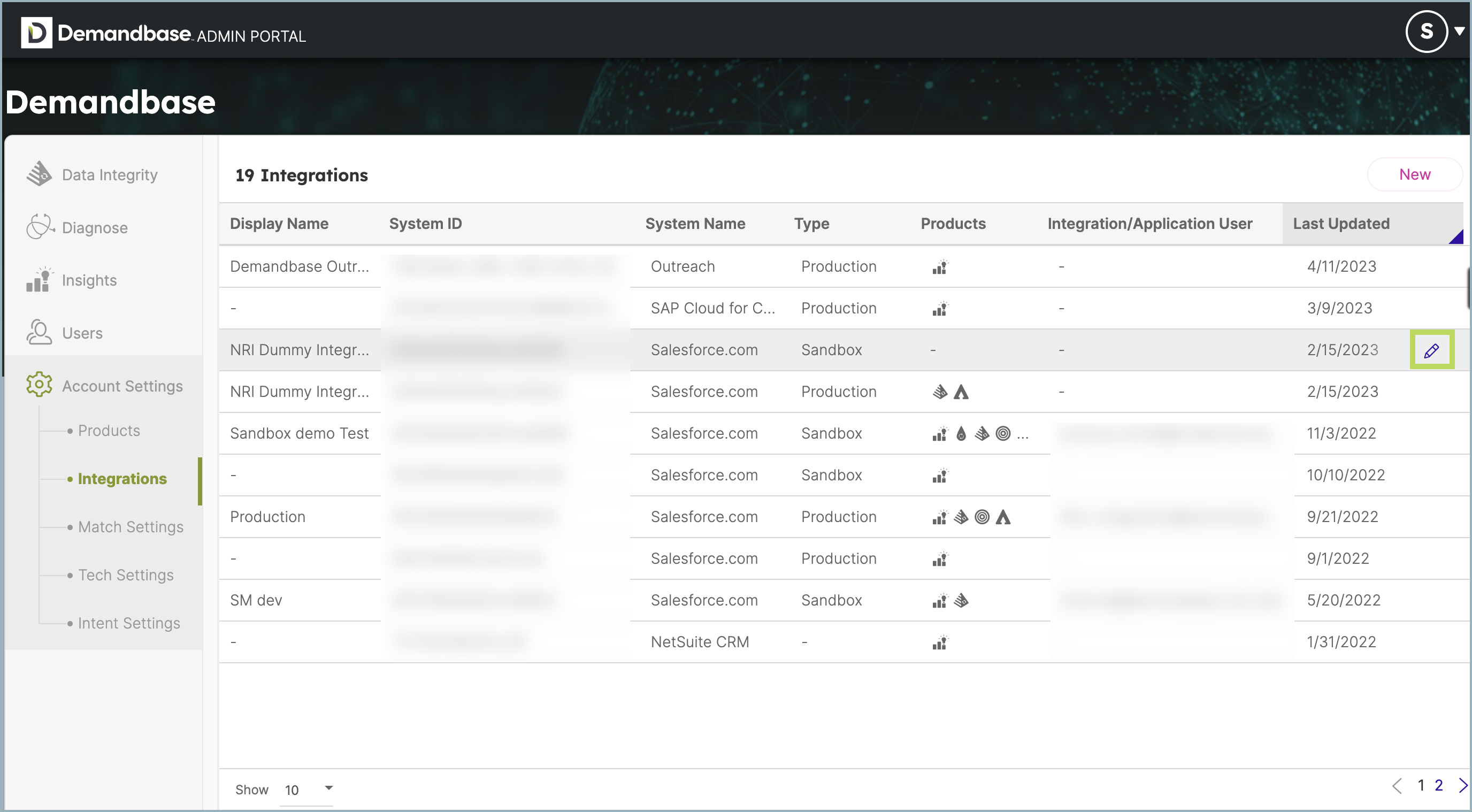Open the Show 10 rows dropdown

[x=307, y=790]
